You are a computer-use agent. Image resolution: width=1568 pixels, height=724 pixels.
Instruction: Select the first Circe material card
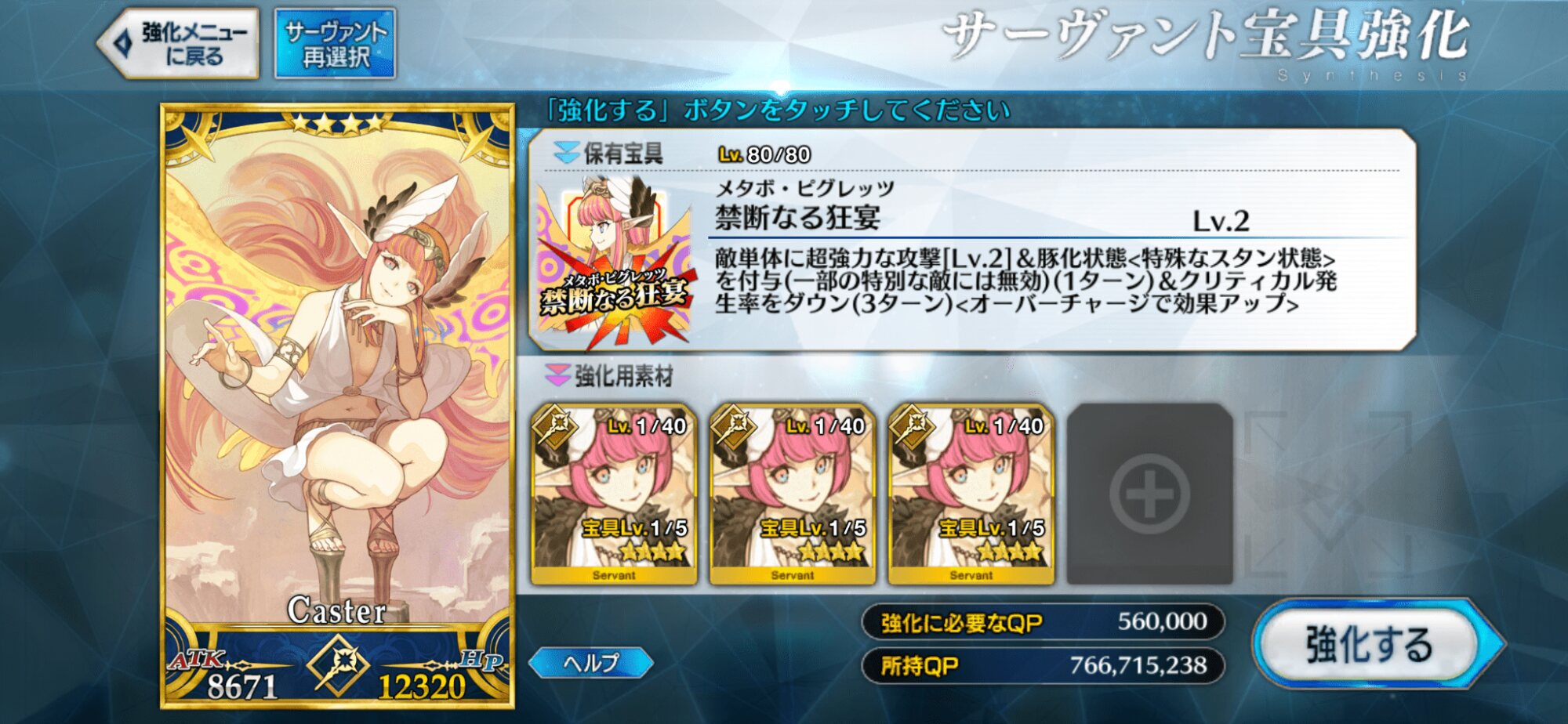click(614, 494)
